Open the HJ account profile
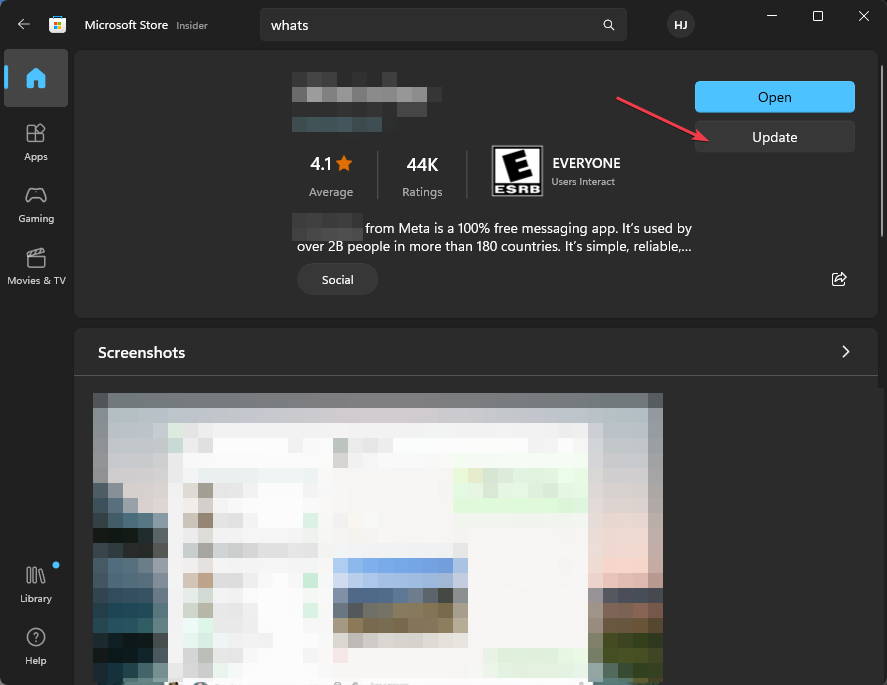Viewport: 887px width, 685px height. point(681,25)
